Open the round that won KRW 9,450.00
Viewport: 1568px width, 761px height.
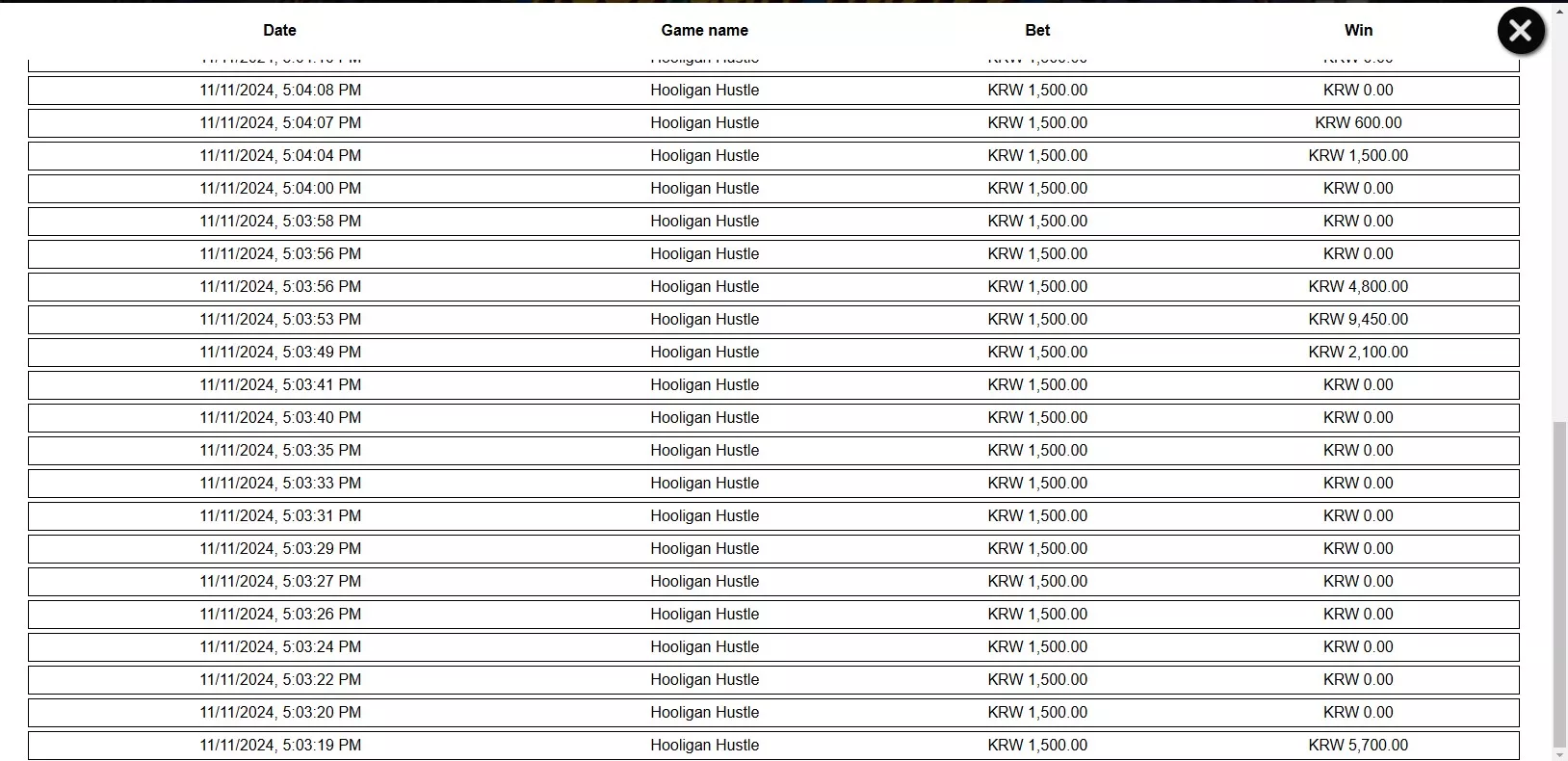(773, 320)
